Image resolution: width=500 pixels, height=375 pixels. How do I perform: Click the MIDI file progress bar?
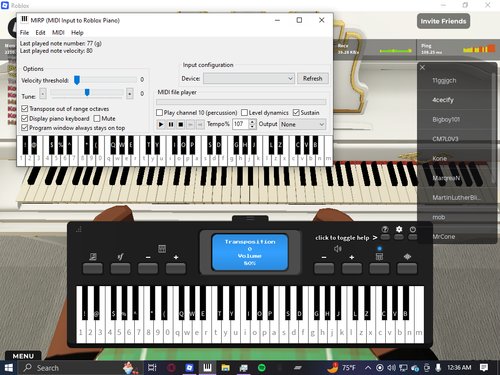point(241,102)
